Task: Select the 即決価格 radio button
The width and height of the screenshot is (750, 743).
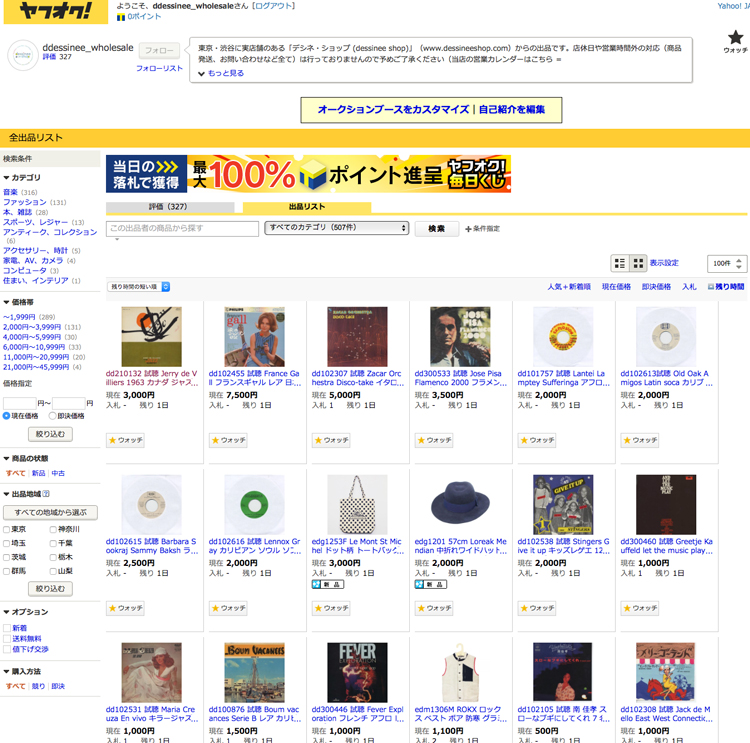Action: click(53, 416)
